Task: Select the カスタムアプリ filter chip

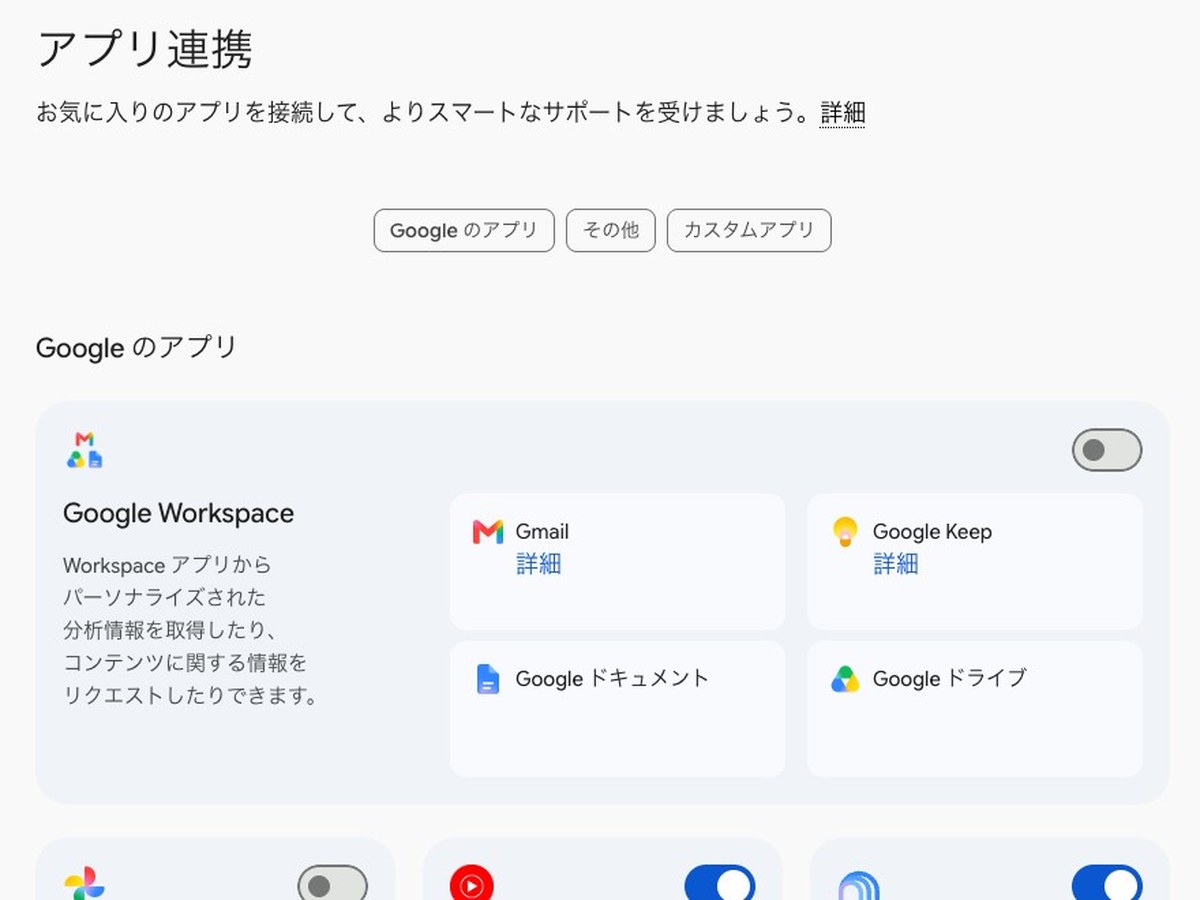Action: (749, 230)
